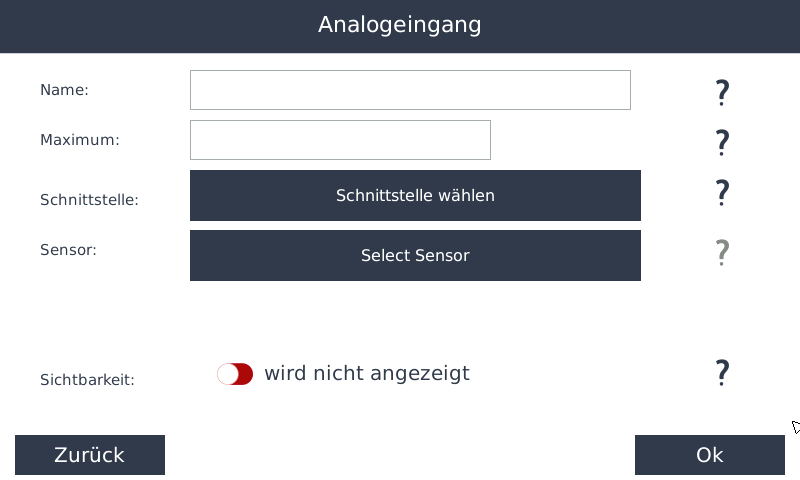This screenshot has height=480, width=800.
Task: Select the 'Schnittstelle:' label text
Action: click(89, 200)
